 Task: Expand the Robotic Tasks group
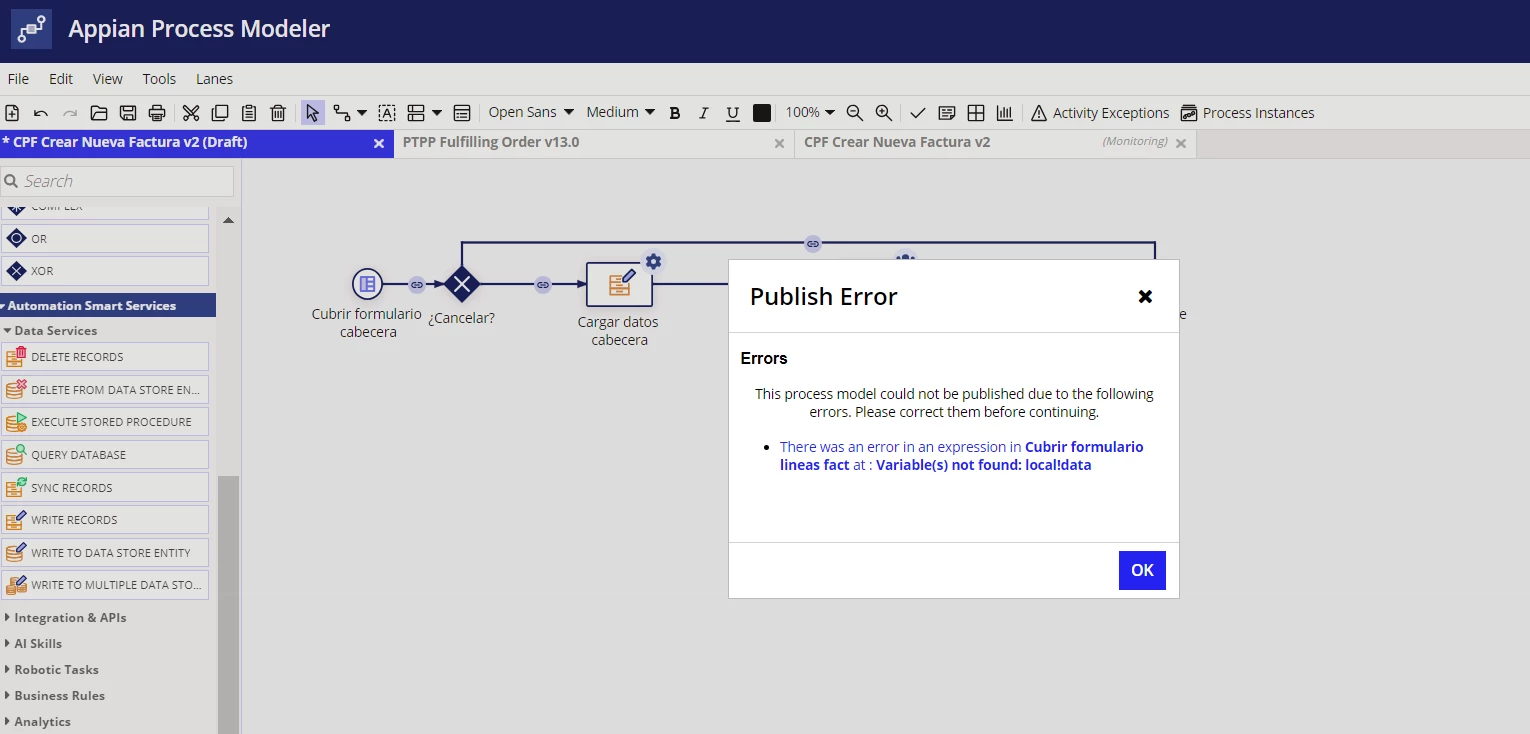click(51, 670)
